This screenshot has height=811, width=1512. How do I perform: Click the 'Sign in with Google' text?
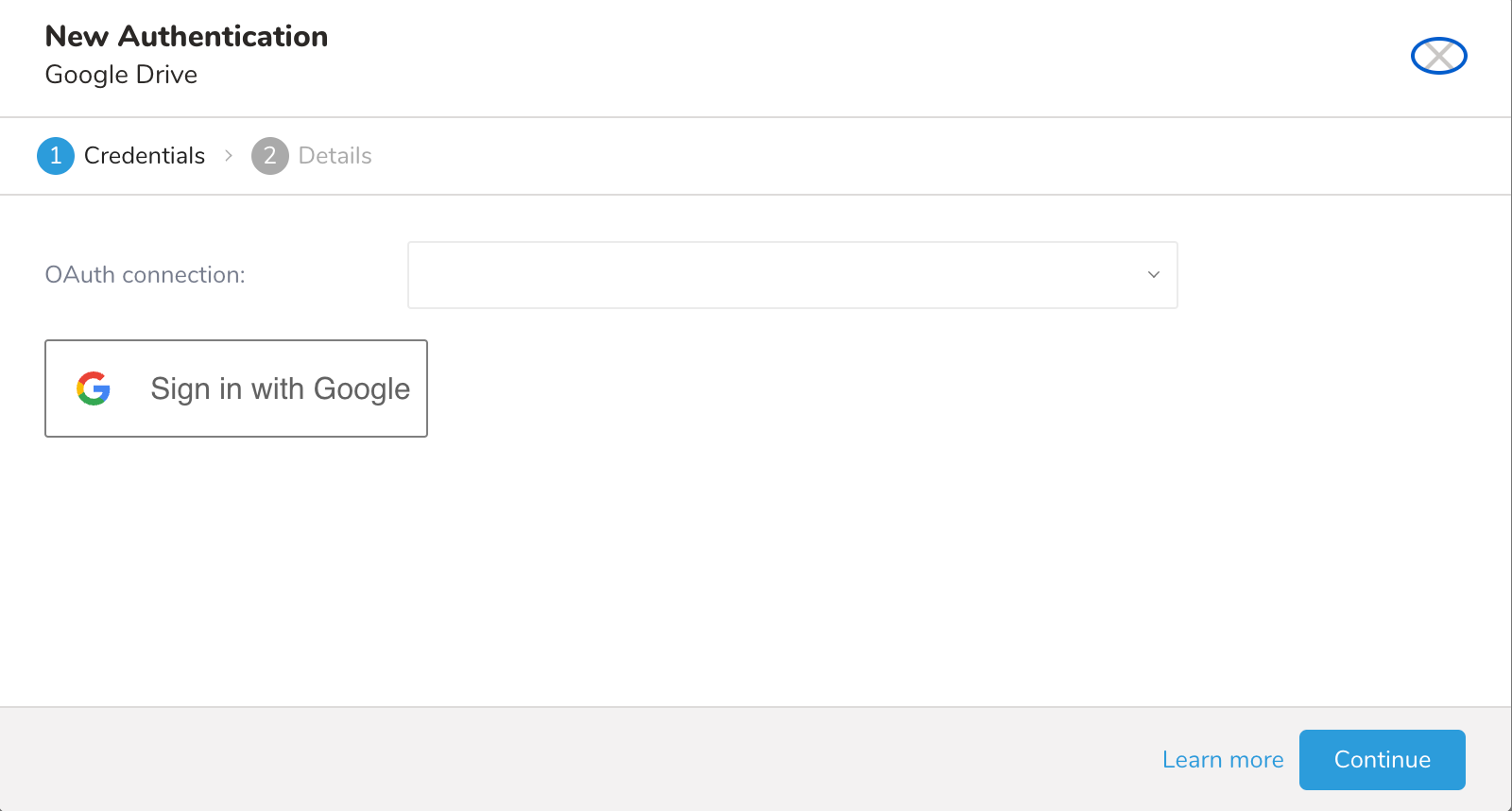click(x=280, y=388)
